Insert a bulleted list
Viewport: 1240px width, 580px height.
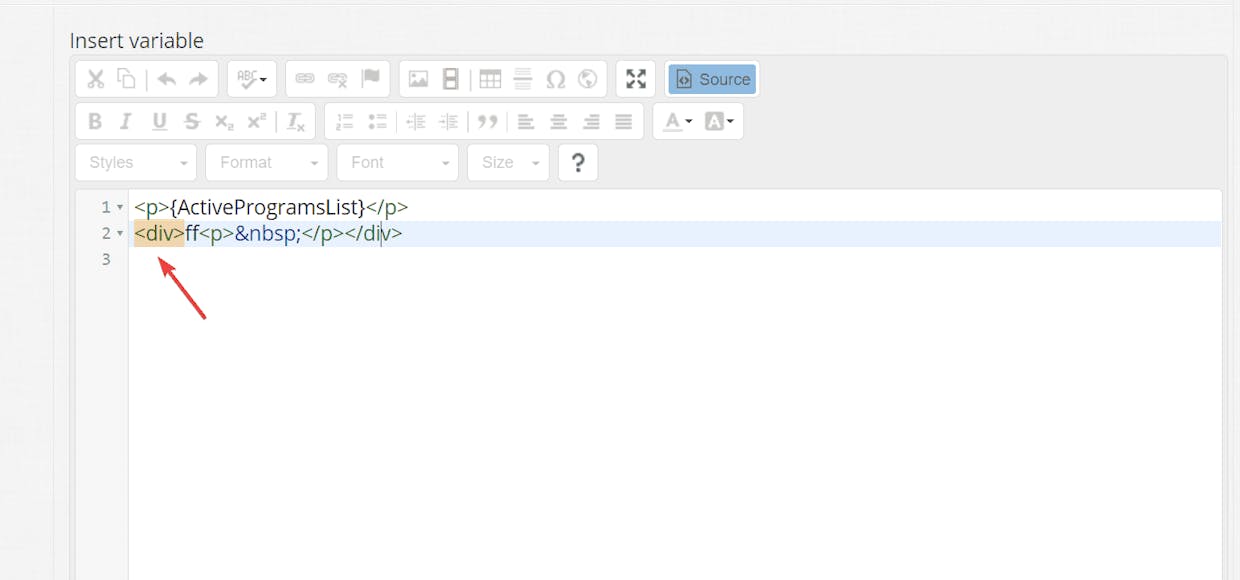click(x=377, y=122)
